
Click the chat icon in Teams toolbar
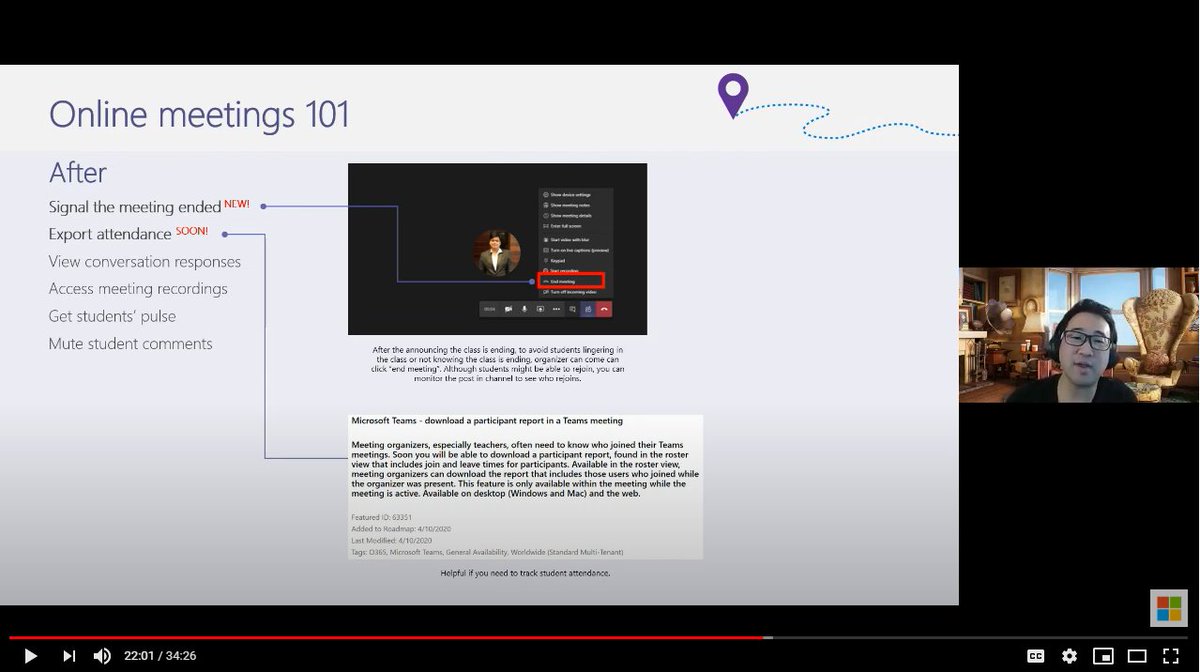572,309
